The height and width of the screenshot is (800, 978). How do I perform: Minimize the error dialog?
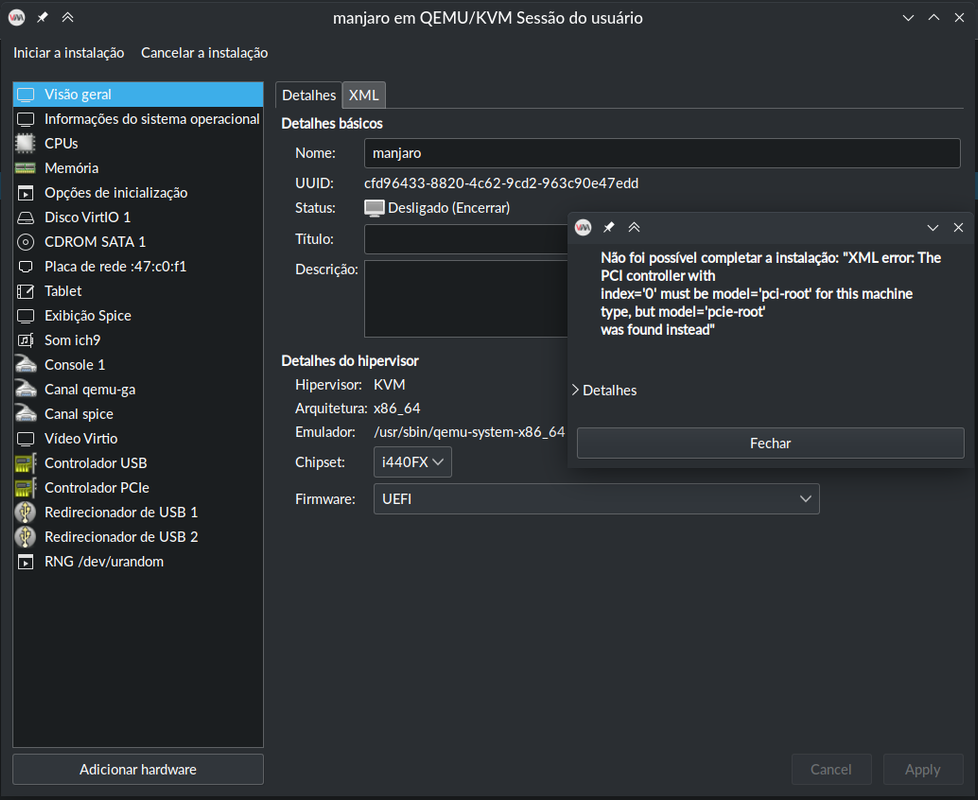tap(932, 228)
